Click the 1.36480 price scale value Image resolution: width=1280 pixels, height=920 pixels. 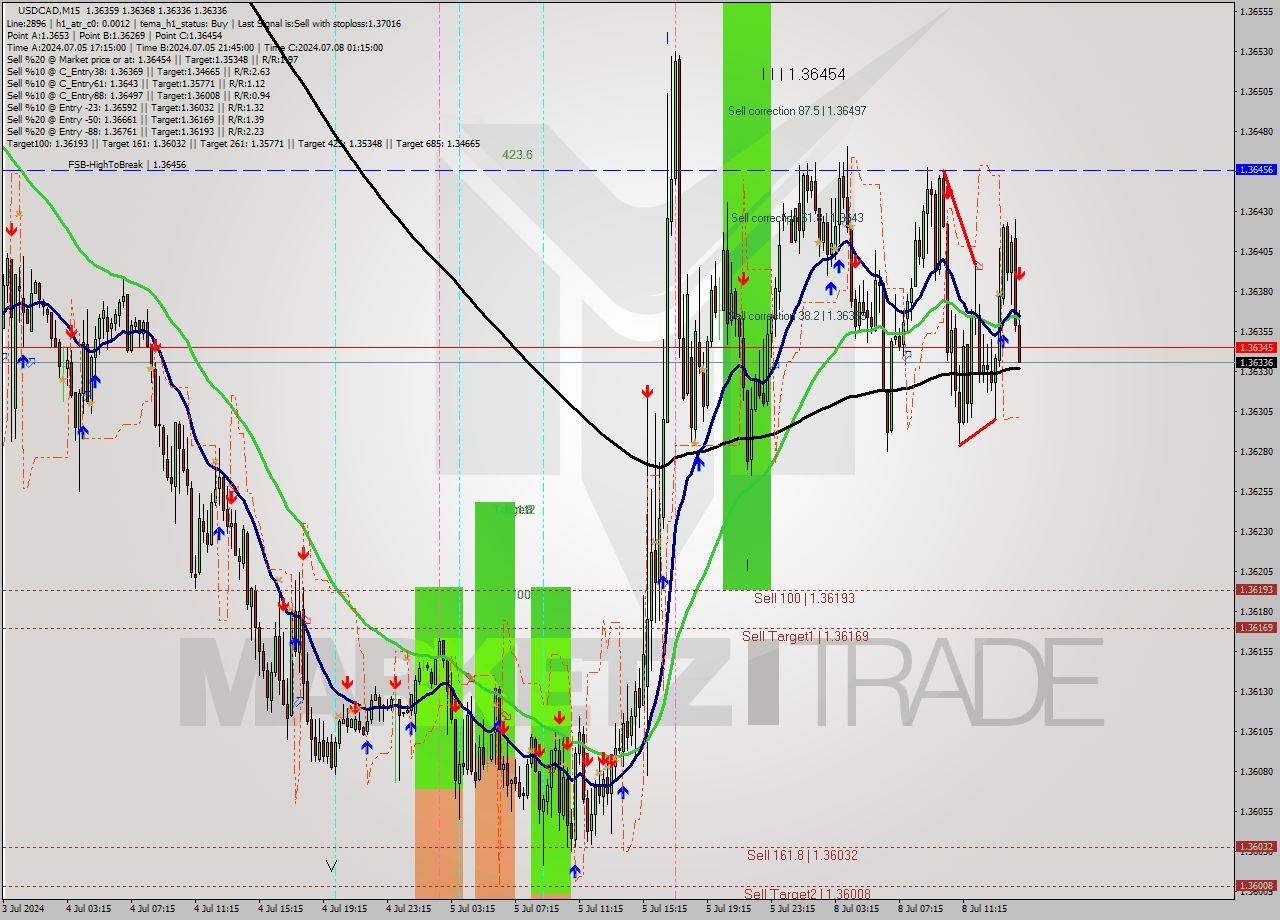pos(1256,131)
